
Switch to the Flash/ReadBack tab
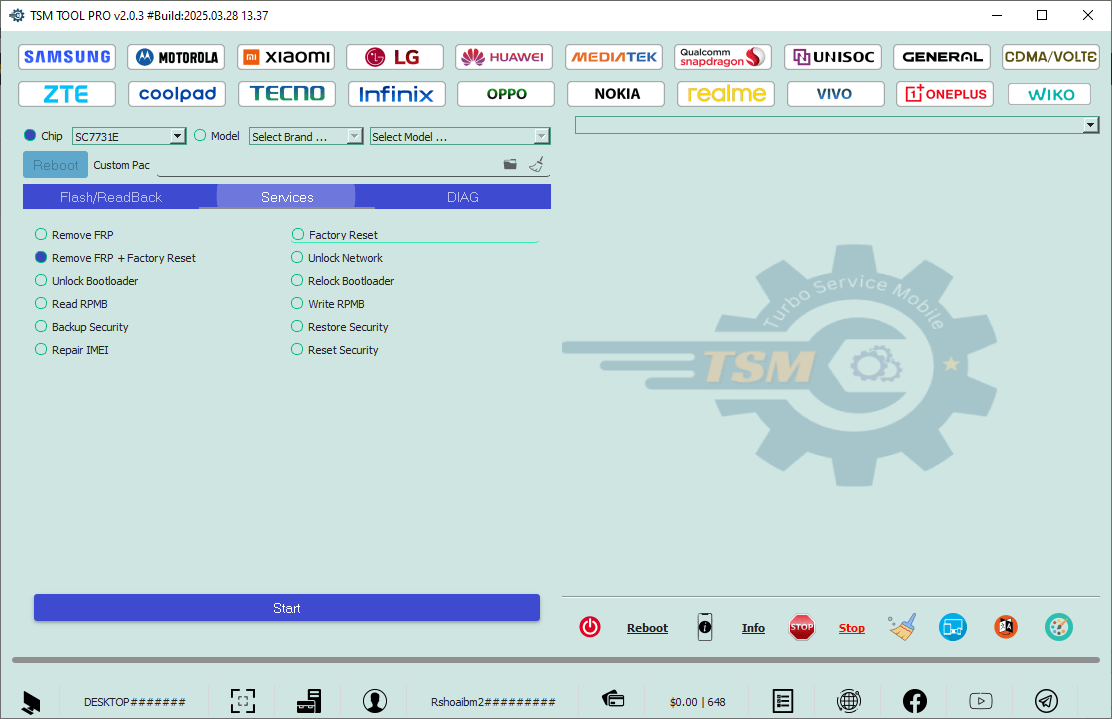[111, 197]
